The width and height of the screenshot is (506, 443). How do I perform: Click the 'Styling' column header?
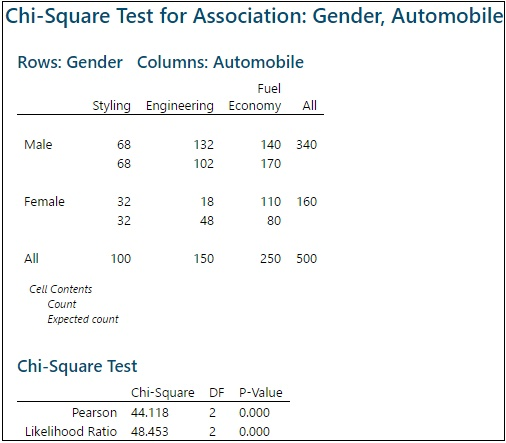coord(111,106)
